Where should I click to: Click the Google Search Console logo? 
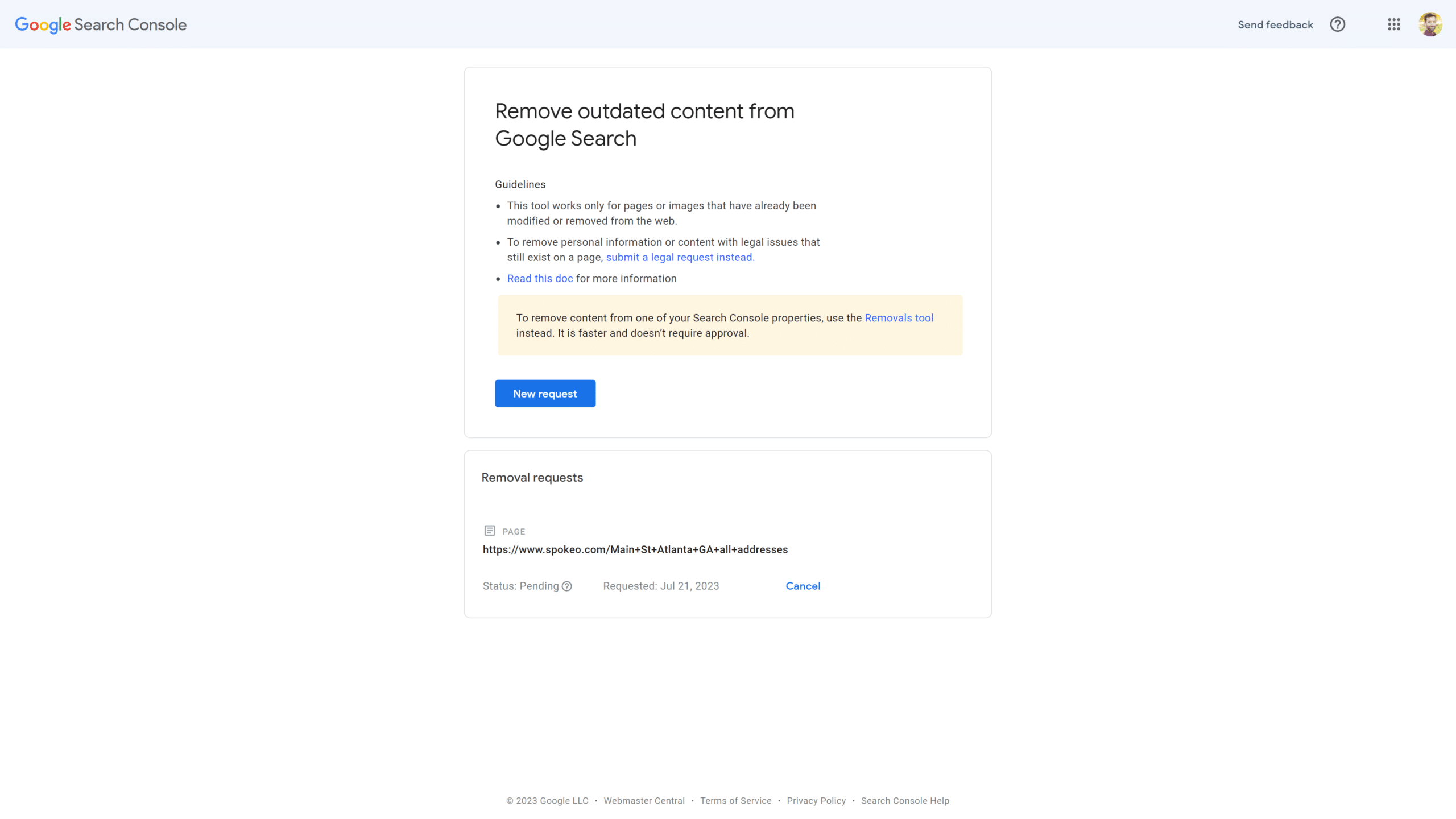coord(101,24)
